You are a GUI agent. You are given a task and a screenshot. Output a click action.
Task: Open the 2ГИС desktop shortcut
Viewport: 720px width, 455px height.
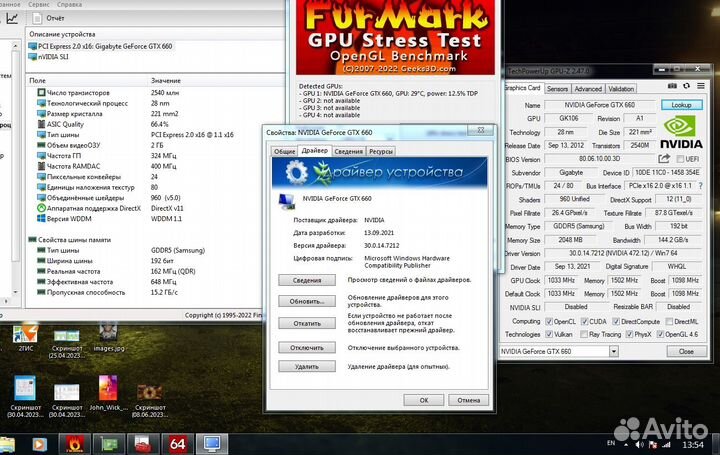point(26,337)
